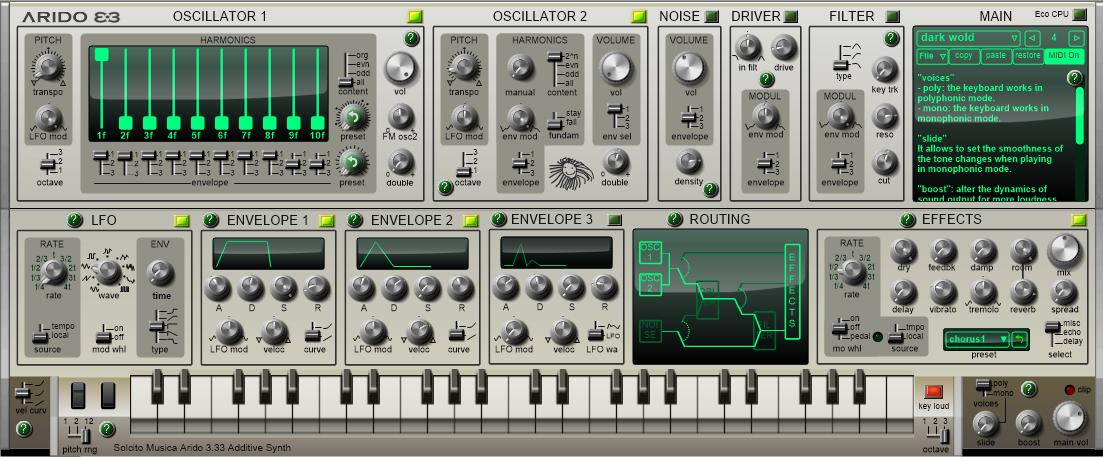Open the Envelope 2 help icon

(354, 220)
